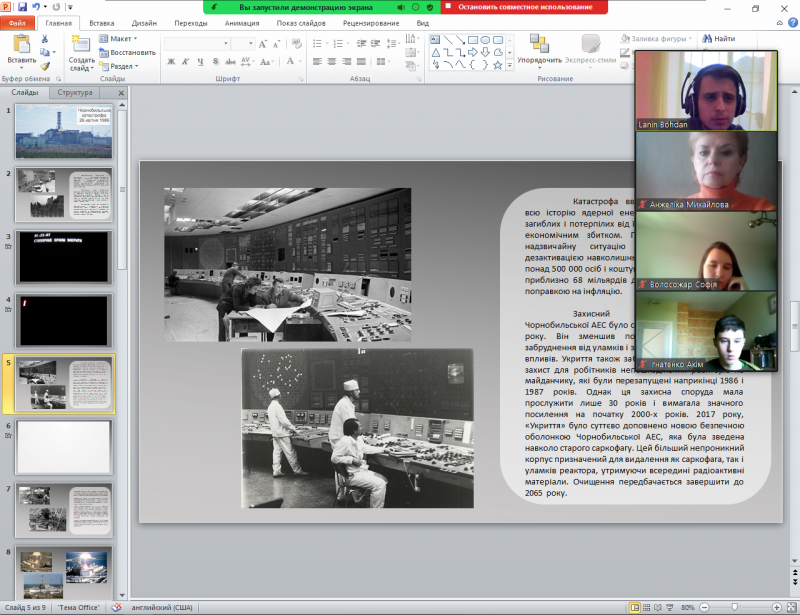
Task: Choose the right arrow shape
Action: coord(473,52)
